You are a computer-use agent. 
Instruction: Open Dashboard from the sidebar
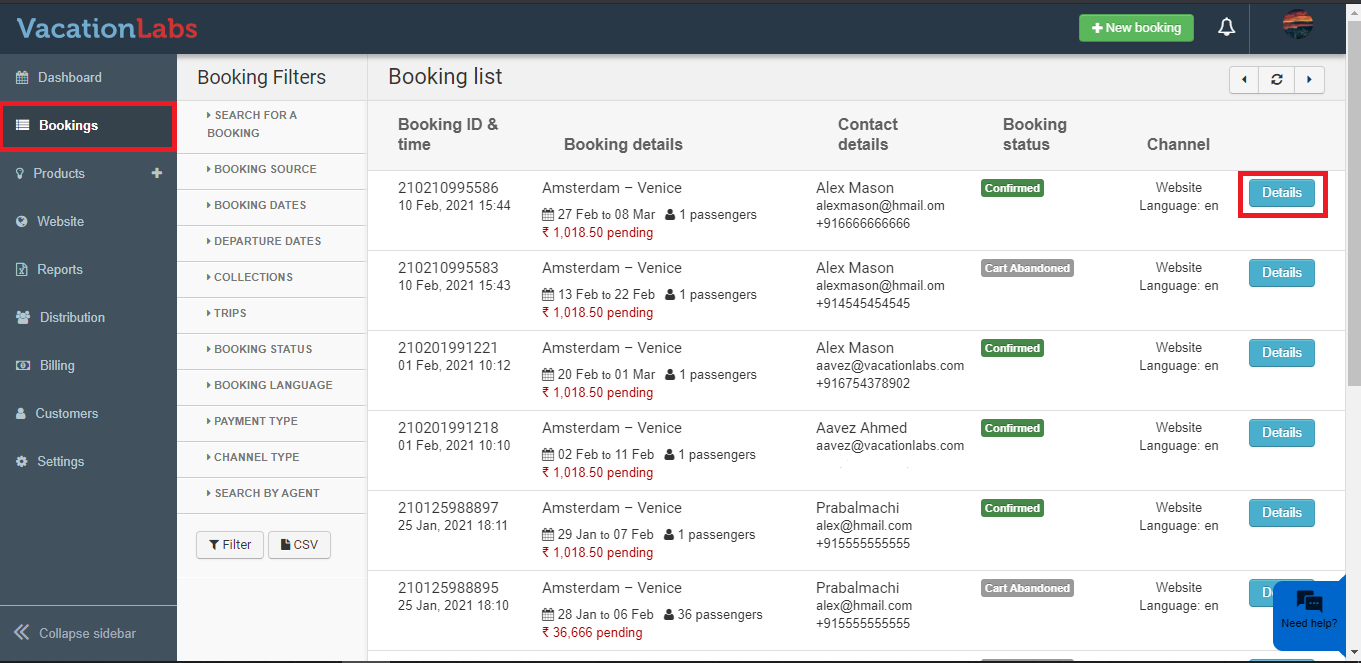coord(69,77)
